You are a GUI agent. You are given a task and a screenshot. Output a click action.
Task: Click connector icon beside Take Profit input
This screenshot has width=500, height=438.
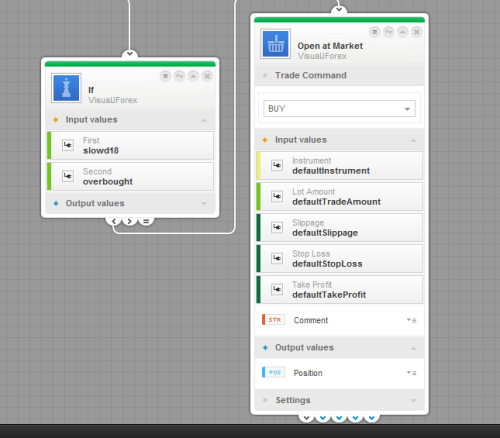tap(277, 289)
